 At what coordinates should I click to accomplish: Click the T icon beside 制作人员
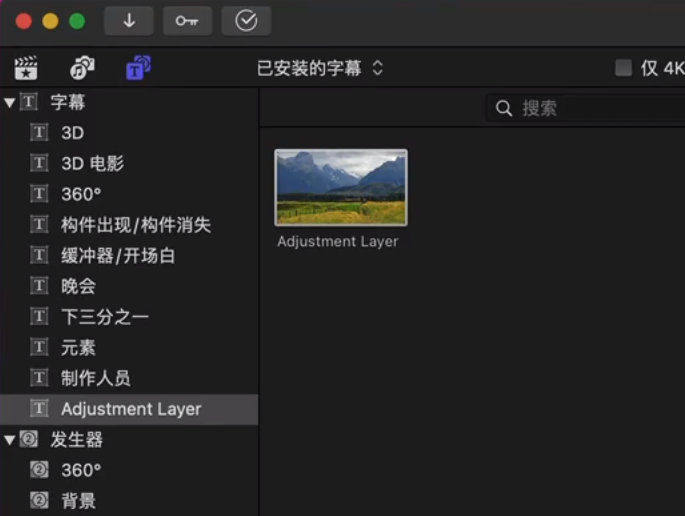coord(39,378)
